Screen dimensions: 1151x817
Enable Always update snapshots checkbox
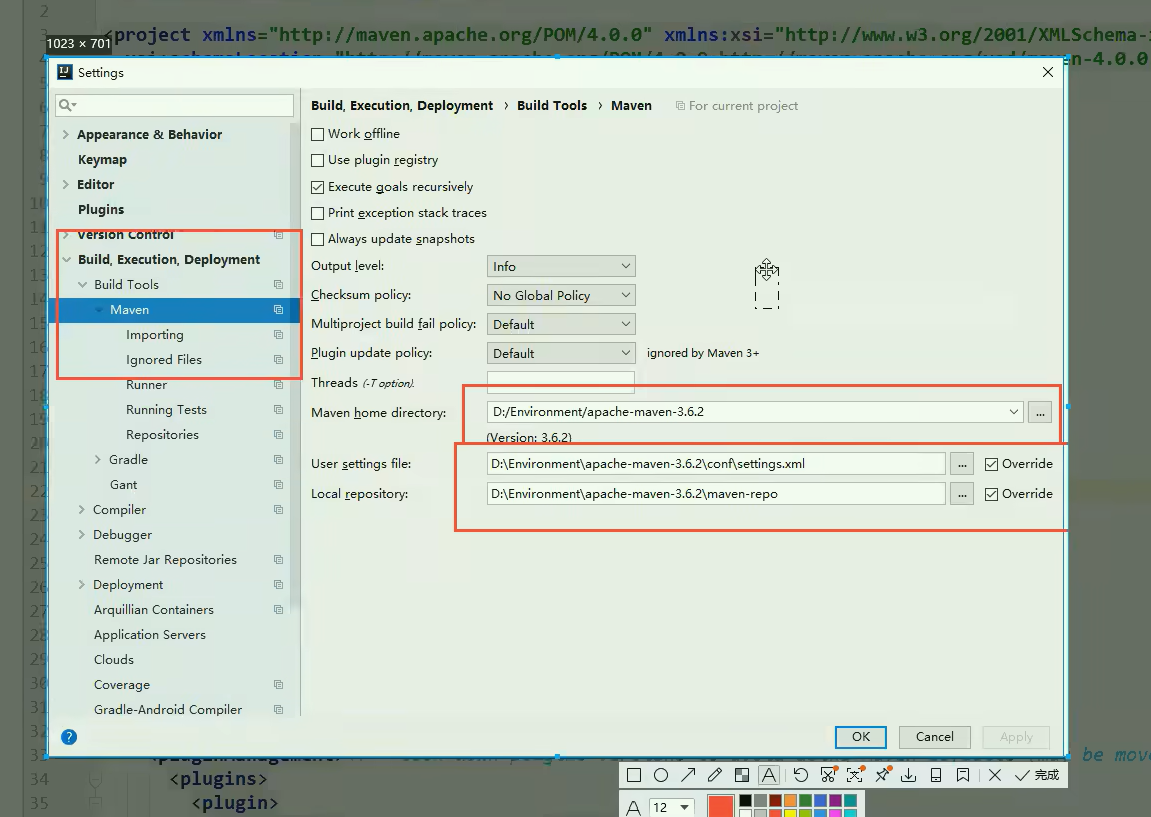(317, 239)
